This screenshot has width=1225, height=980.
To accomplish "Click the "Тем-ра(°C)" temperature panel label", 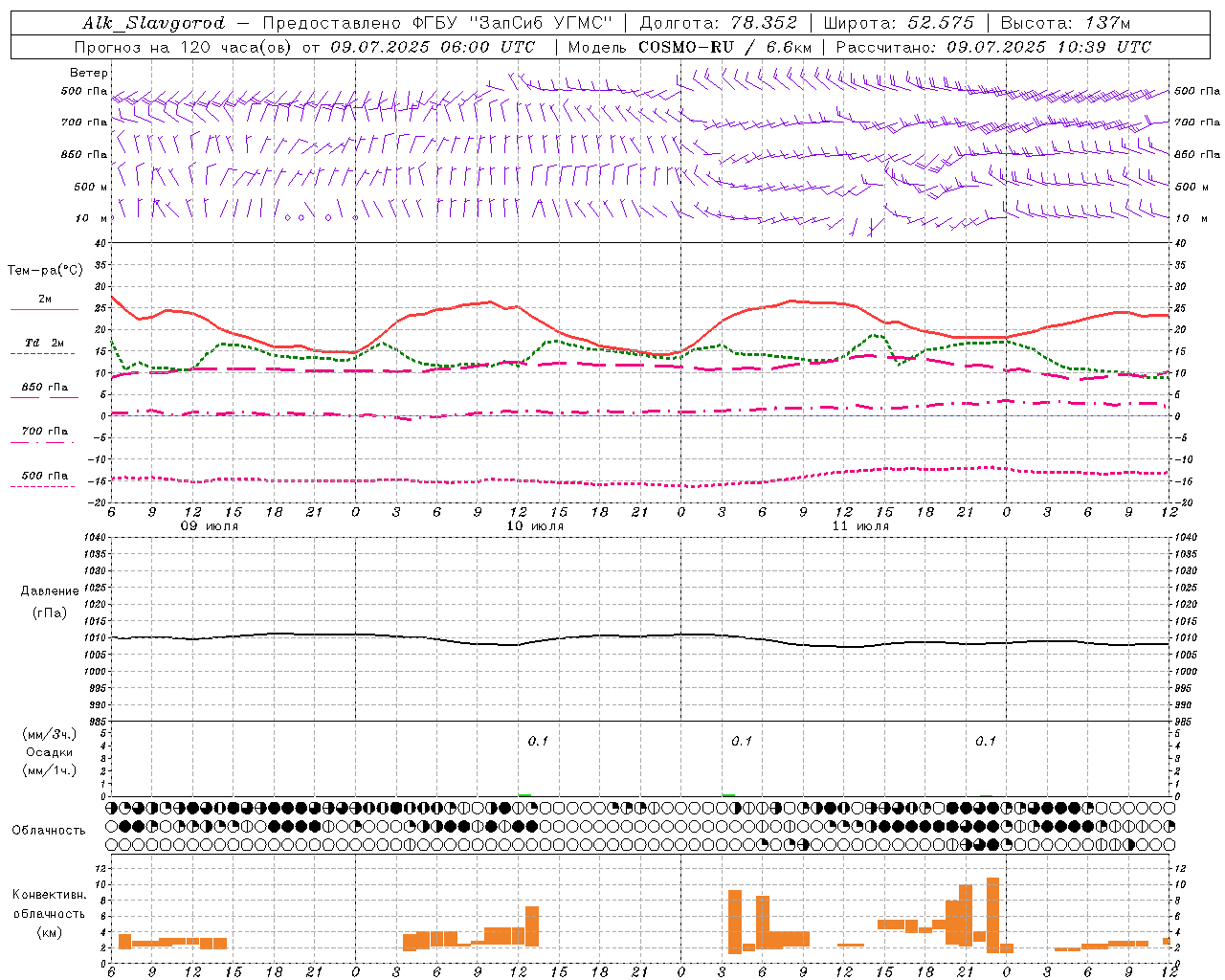I will pos(45,271).
